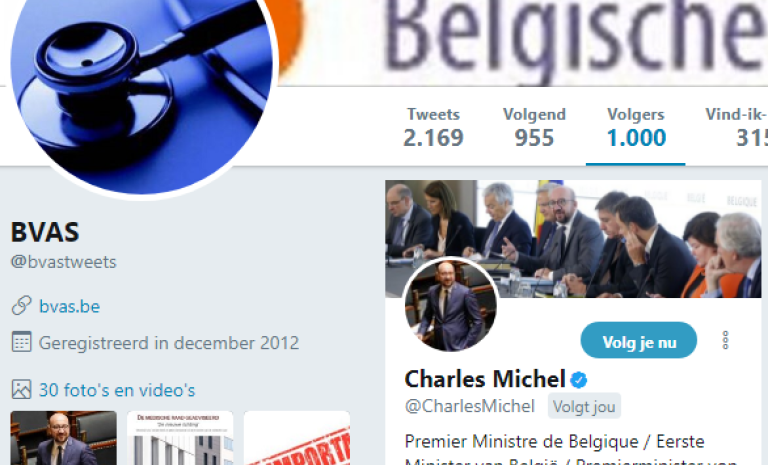
Task: Open the media thumbnail of the man in suit
Action: [64, 438]
